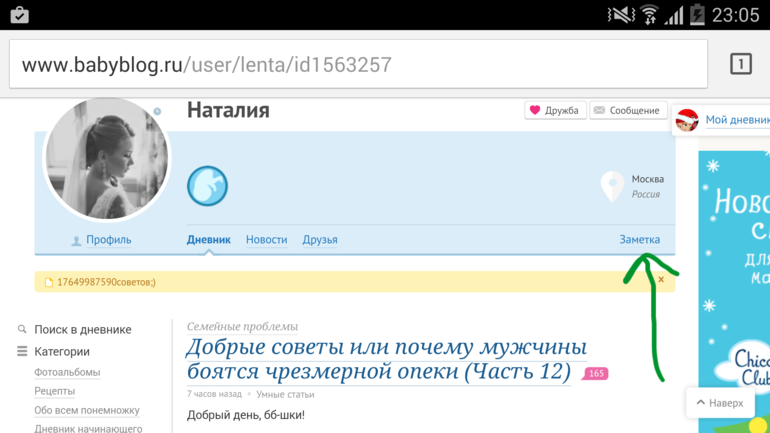Screen dimensions: 770x433
Task: Click the pink 165 comments badge
Action: (596, 374)
